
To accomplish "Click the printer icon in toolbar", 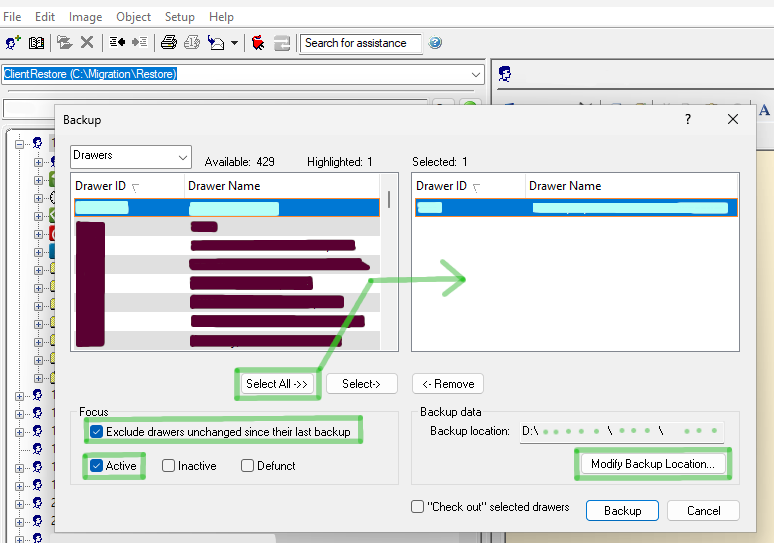I will pyautogui.click(x=169, y=42).
